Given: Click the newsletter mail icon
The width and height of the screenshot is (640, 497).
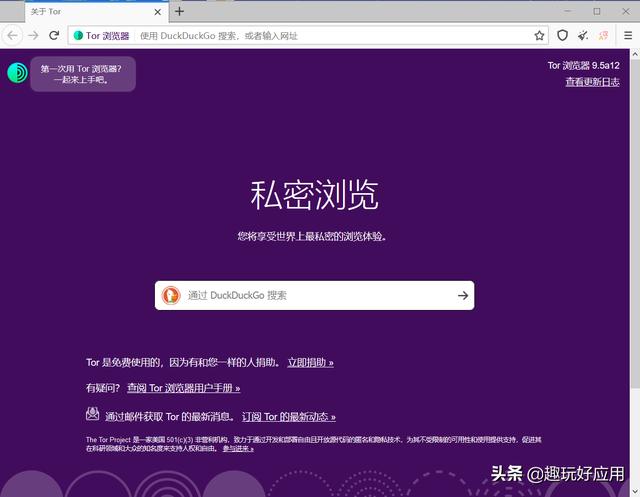Looking at the screenshot, I should click(93, 414).
